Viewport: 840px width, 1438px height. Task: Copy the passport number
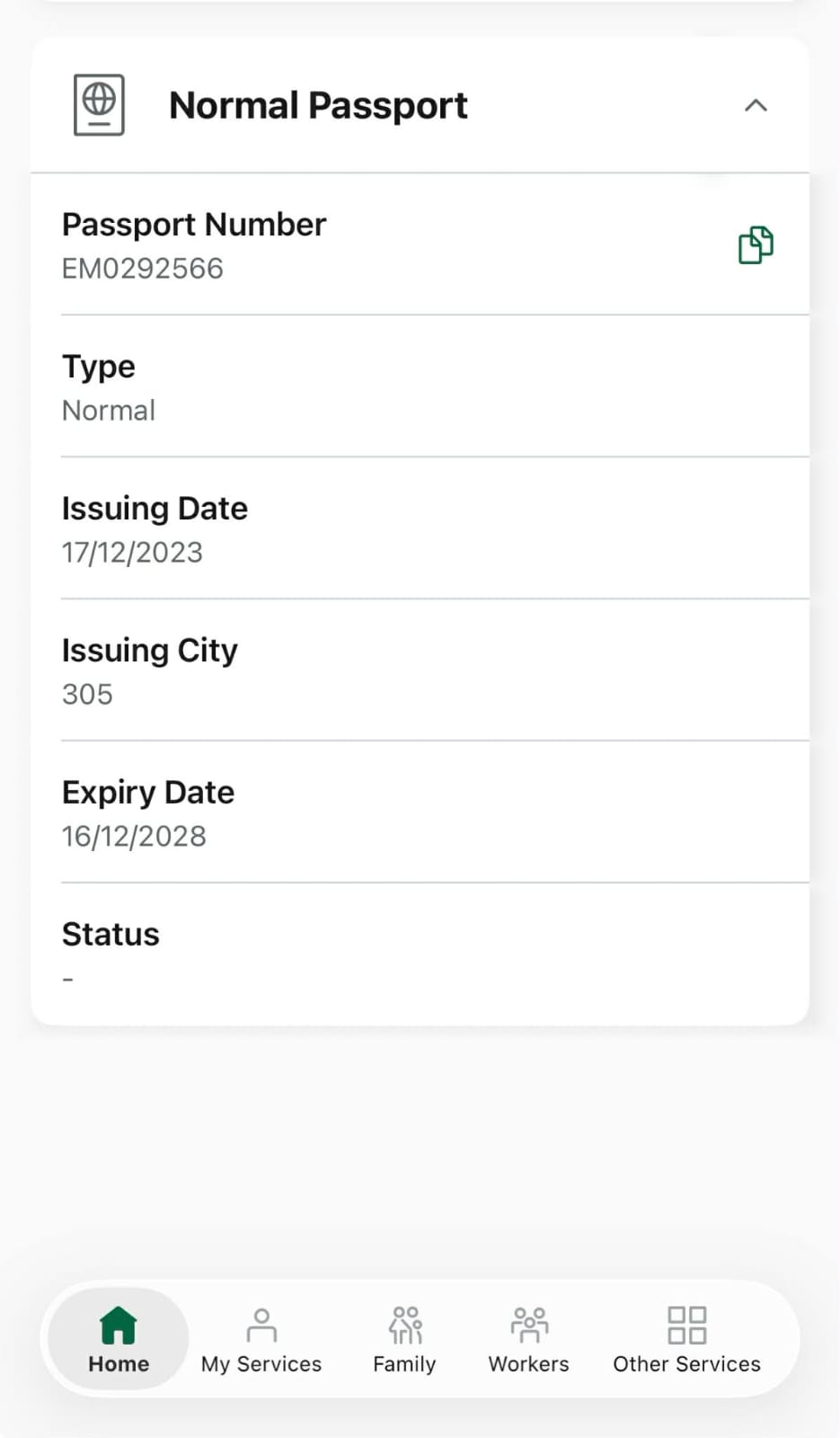pos(756,244)
